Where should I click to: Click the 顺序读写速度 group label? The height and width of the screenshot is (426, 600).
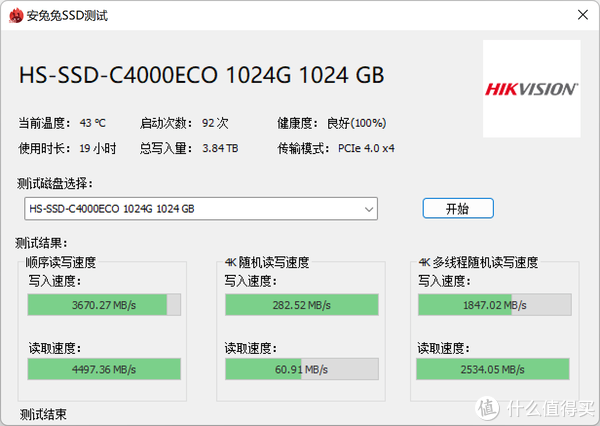[61, 262]
